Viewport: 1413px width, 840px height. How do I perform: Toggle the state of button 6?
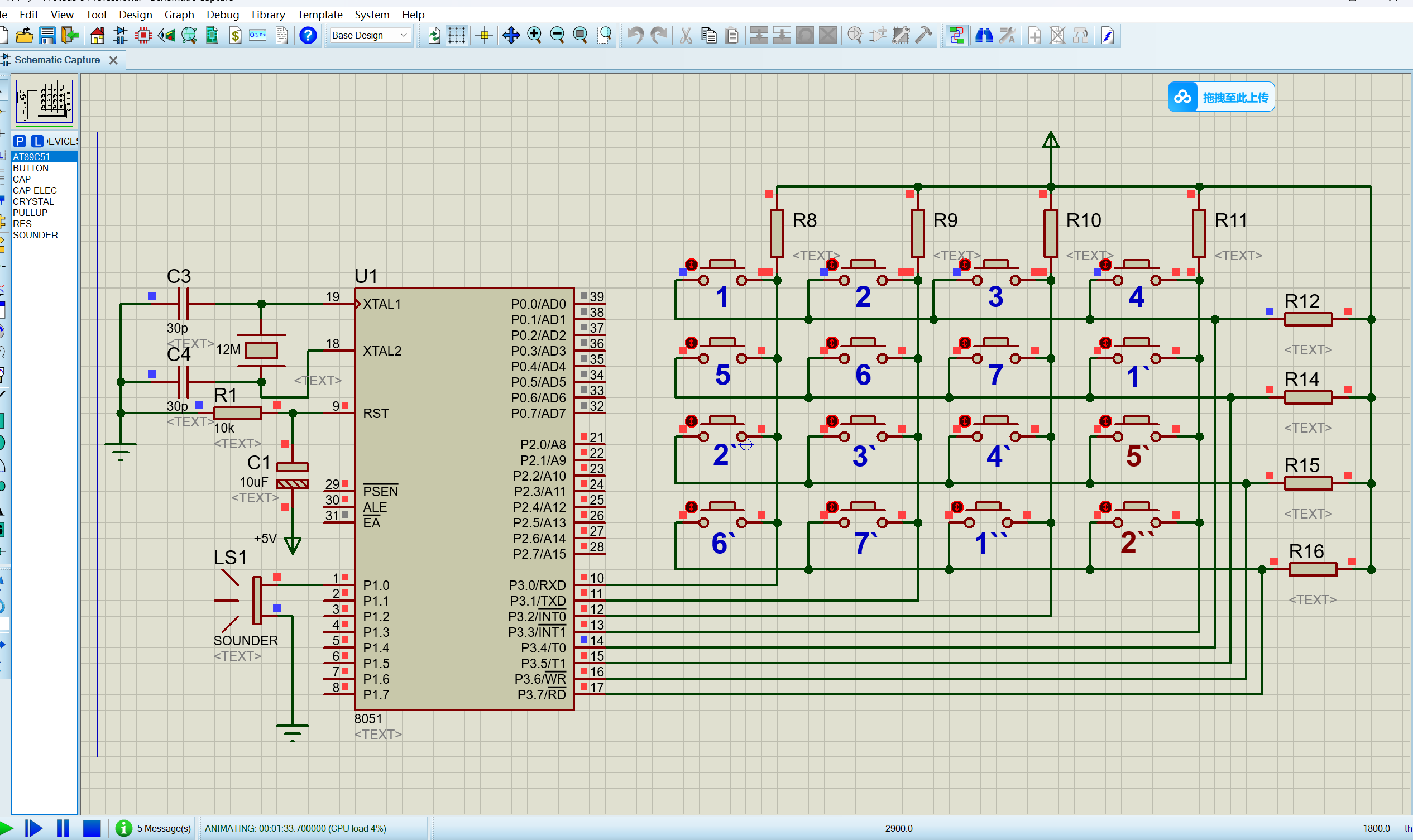pos(832,343)
